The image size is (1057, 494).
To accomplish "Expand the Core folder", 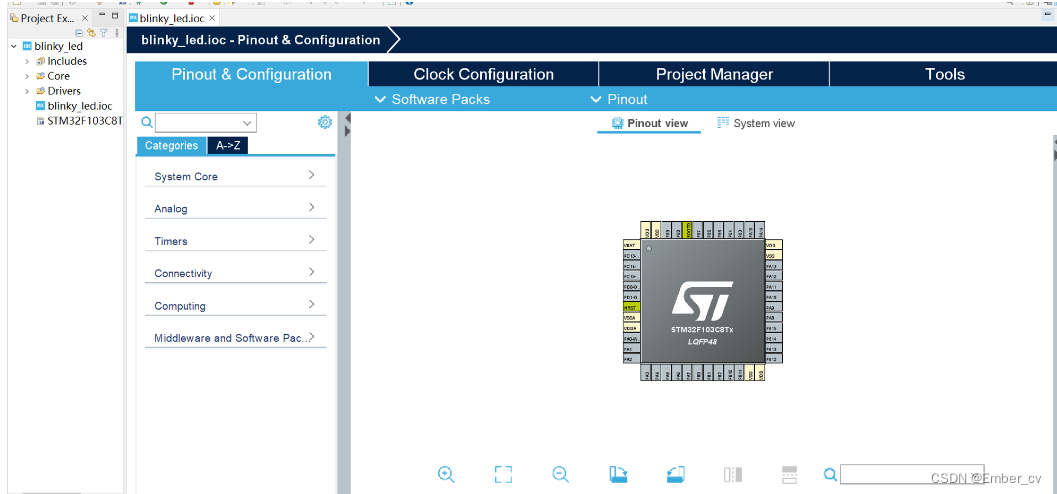I will [27, 76].
